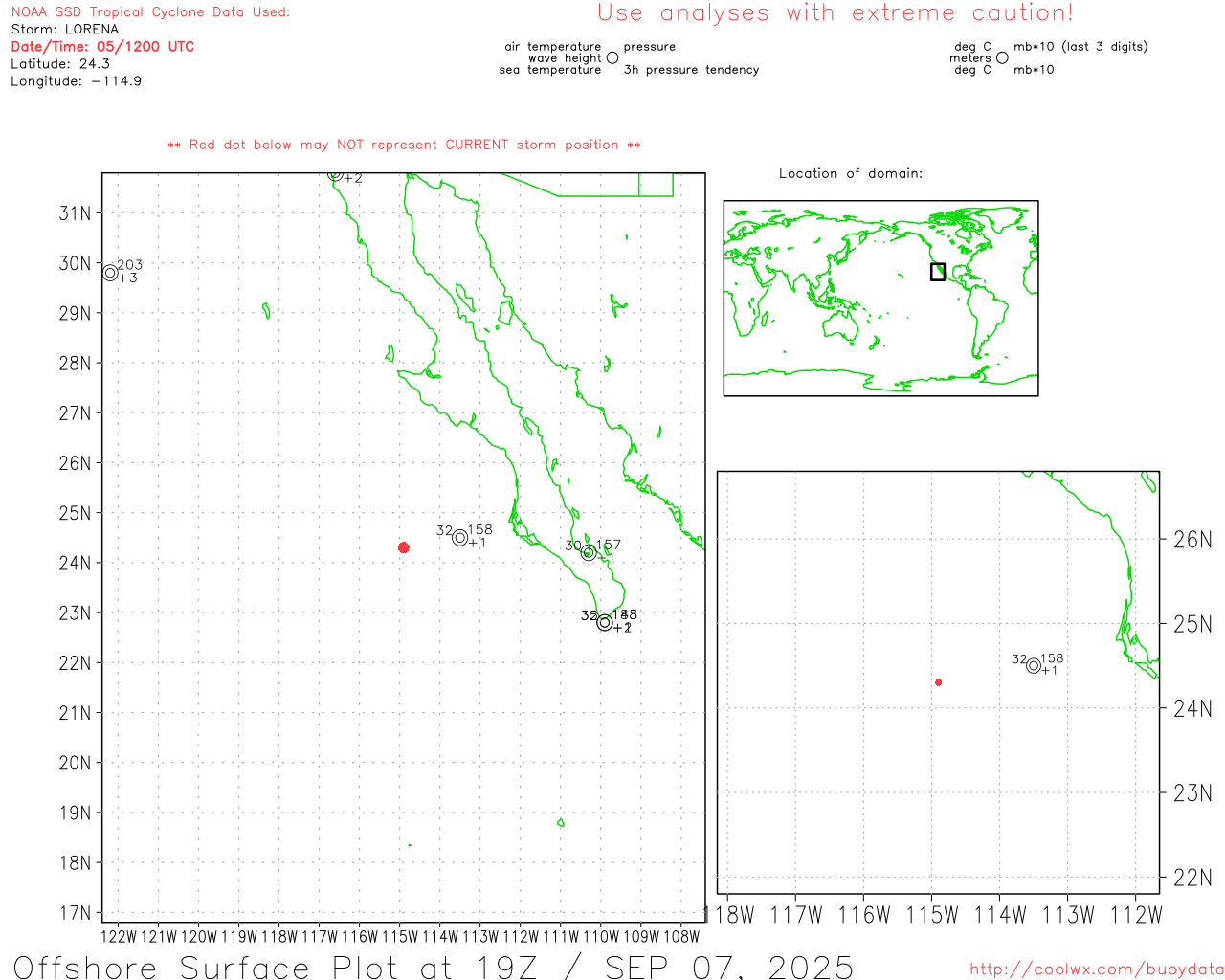The image size is (1225, 980).
Task: Click Cedros Island outline near 28N
Action: 390,353
